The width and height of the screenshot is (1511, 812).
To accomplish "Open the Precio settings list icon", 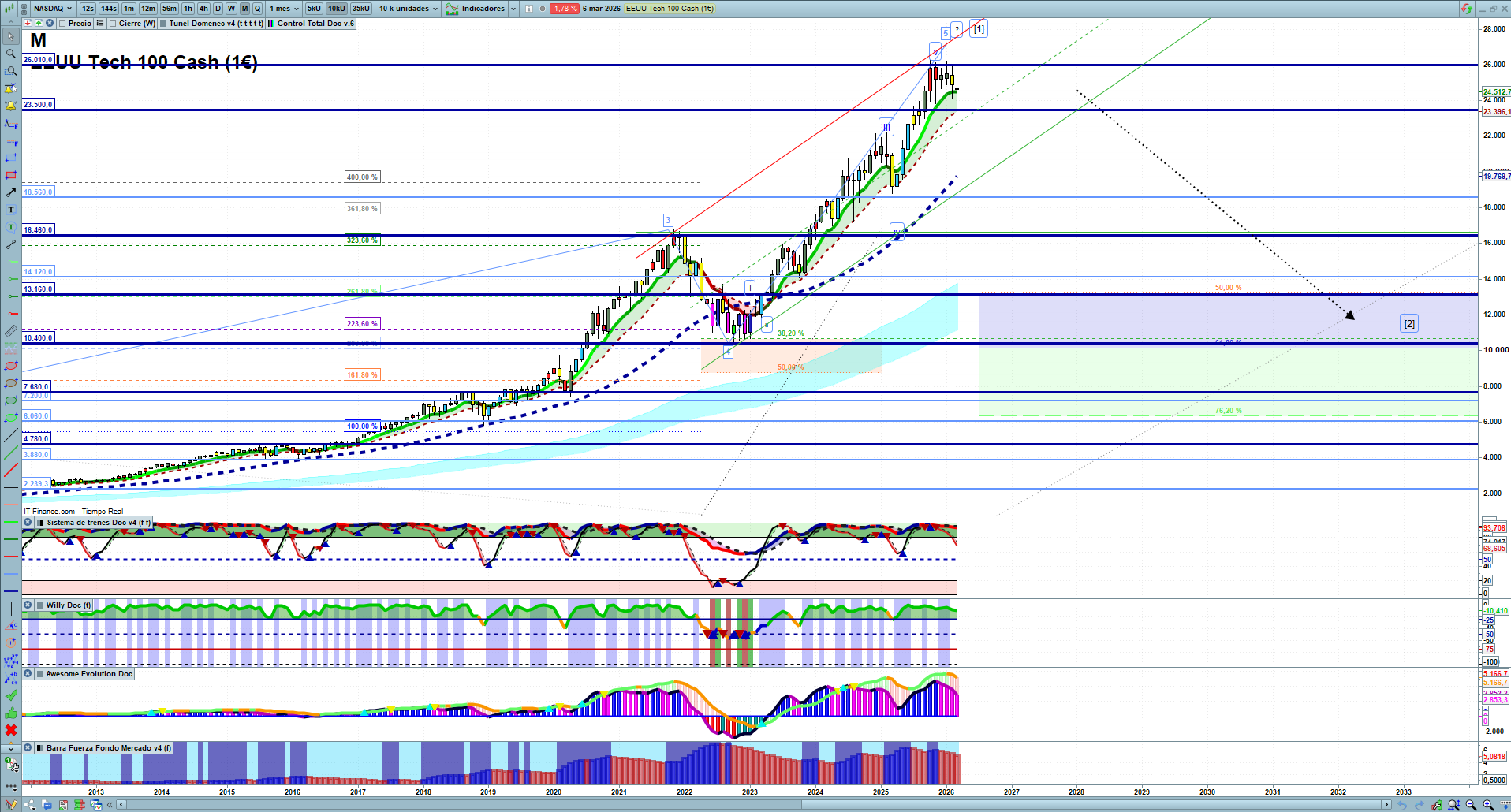I will [100, 24].
